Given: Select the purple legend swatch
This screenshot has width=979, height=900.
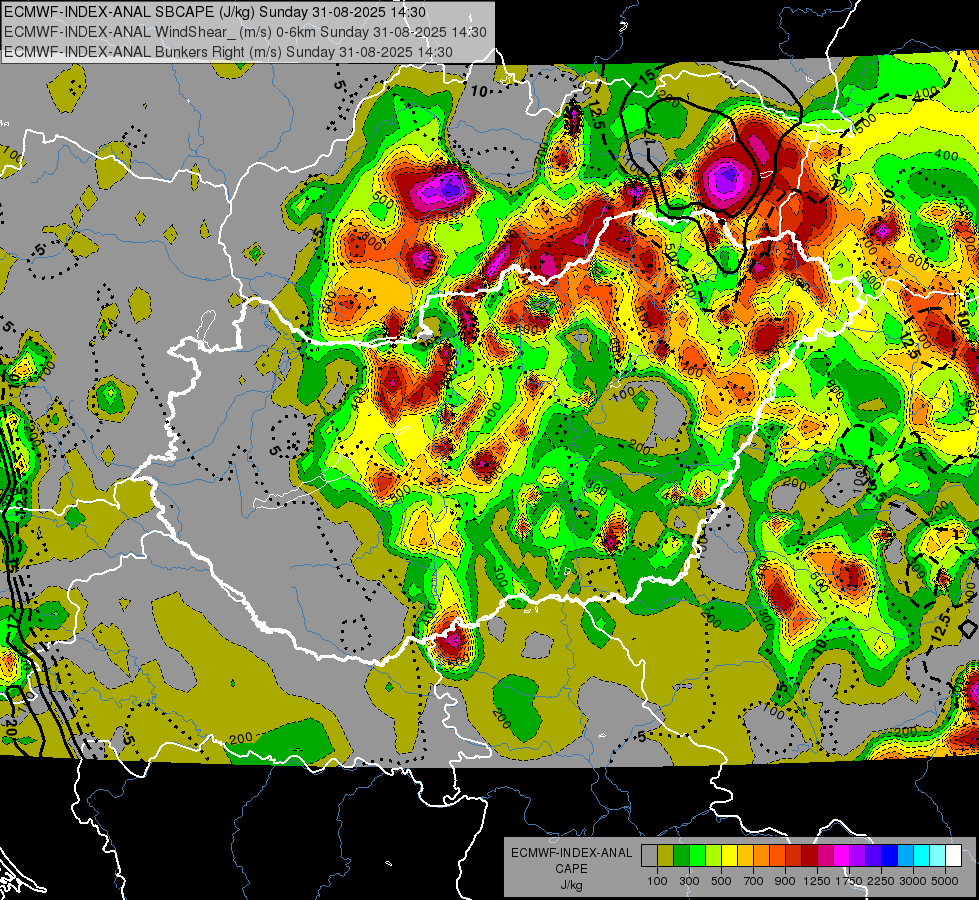Looking at the screenshot, I should [857, 856].
